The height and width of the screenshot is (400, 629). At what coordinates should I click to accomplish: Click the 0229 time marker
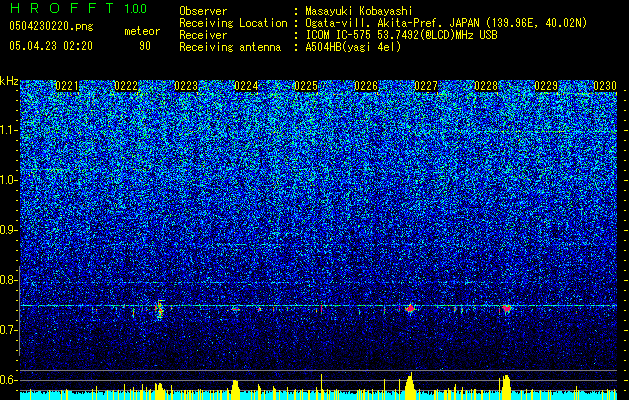[546, 86]
